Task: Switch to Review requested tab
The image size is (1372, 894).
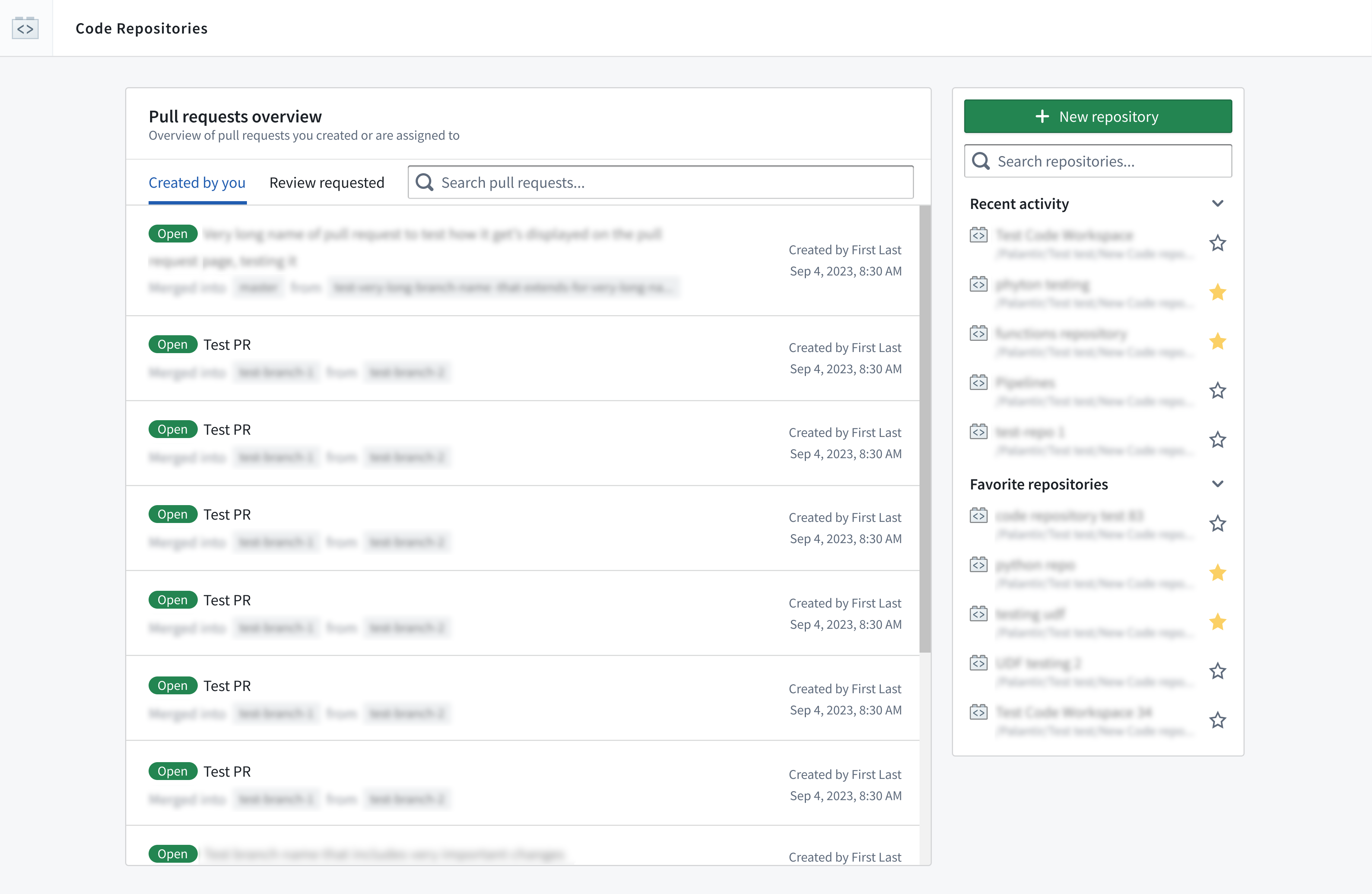Action: point(326,183)
